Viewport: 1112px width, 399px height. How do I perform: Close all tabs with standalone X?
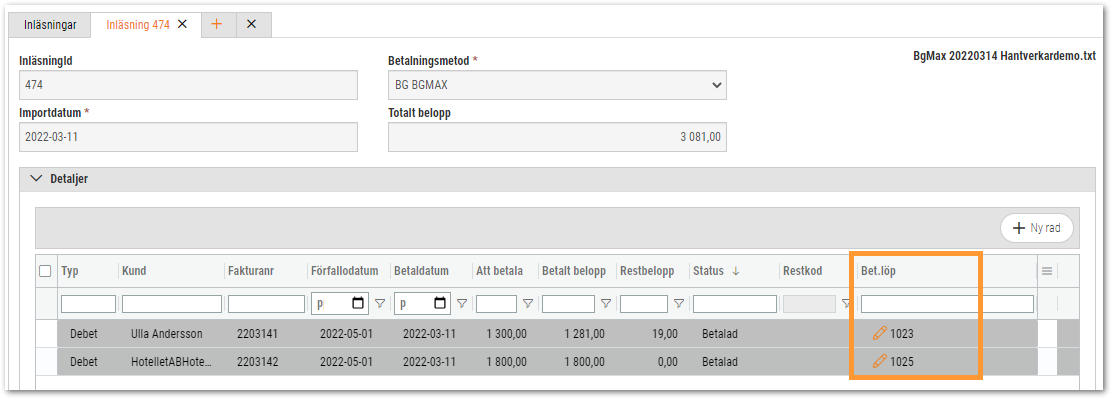(251, 24)
